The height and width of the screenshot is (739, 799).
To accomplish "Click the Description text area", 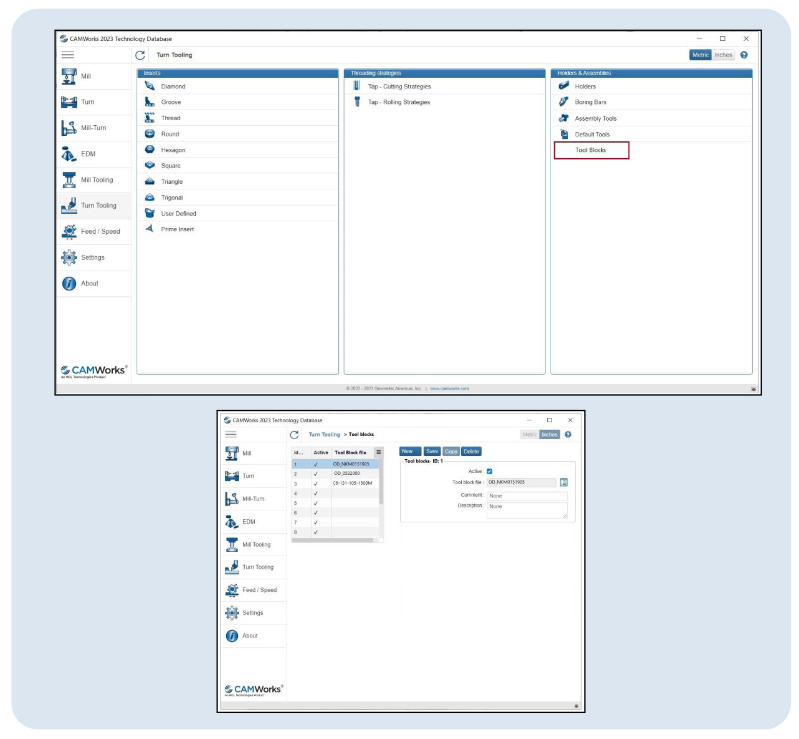I will click(x=527, y=511).
